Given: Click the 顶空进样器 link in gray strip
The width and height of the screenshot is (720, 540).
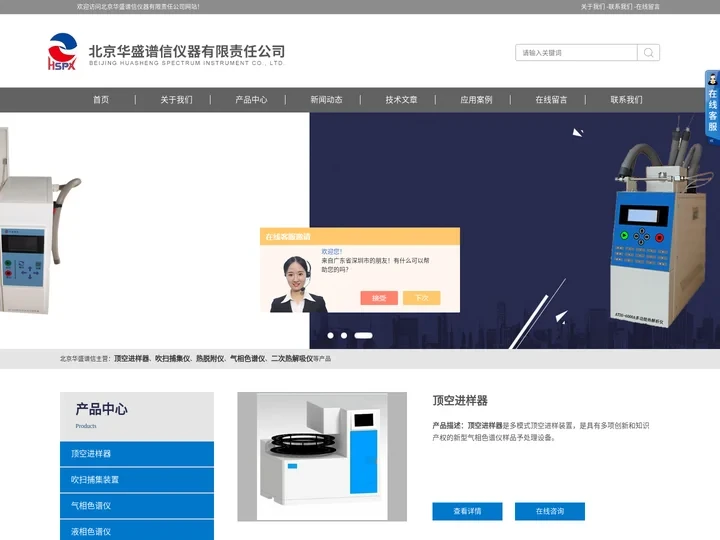Looking at the screenshot, I should (132, 359).
